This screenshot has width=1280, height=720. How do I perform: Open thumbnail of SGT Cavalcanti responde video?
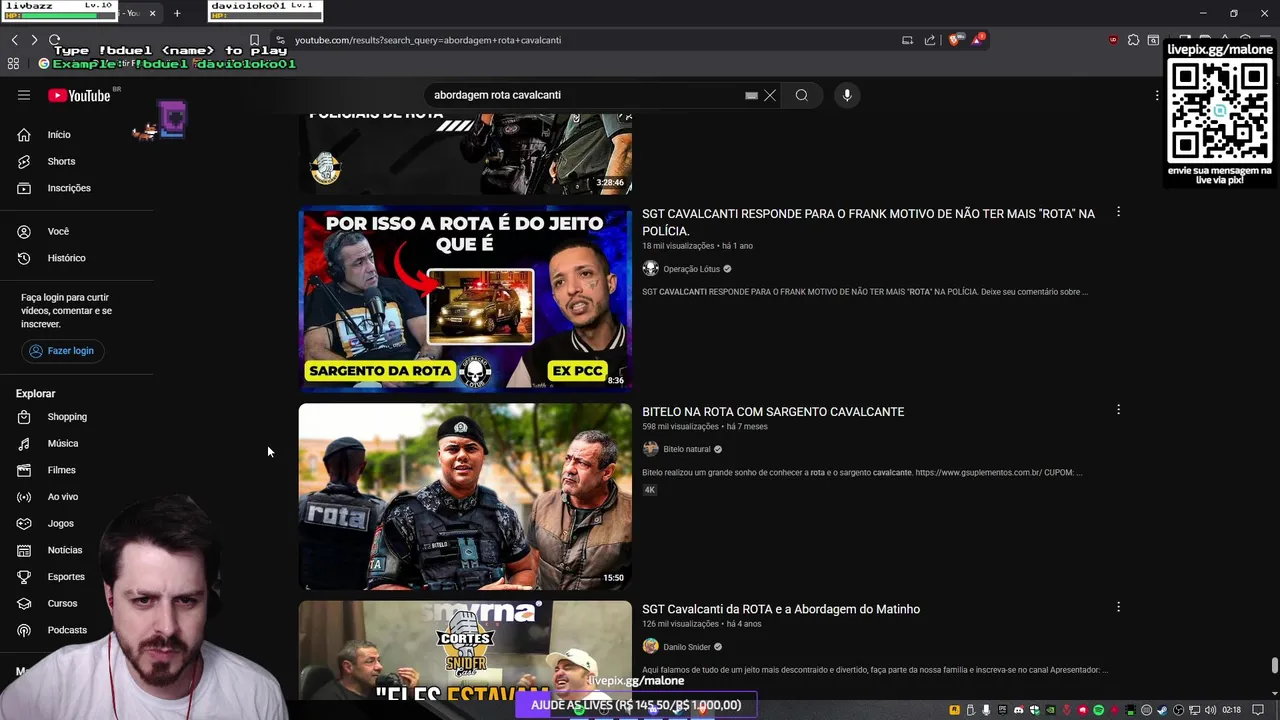(465, 299)
